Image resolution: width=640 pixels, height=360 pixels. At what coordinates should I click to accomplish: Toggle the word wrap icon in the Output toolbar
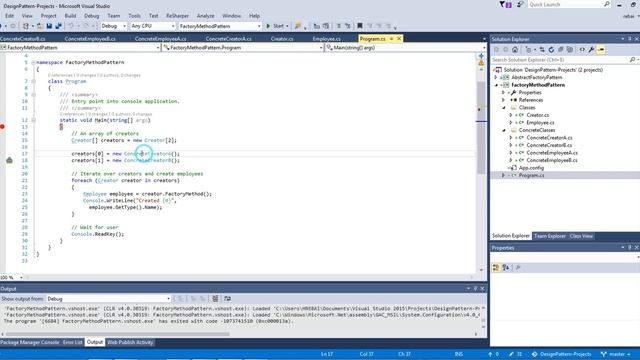pos(227,299)
